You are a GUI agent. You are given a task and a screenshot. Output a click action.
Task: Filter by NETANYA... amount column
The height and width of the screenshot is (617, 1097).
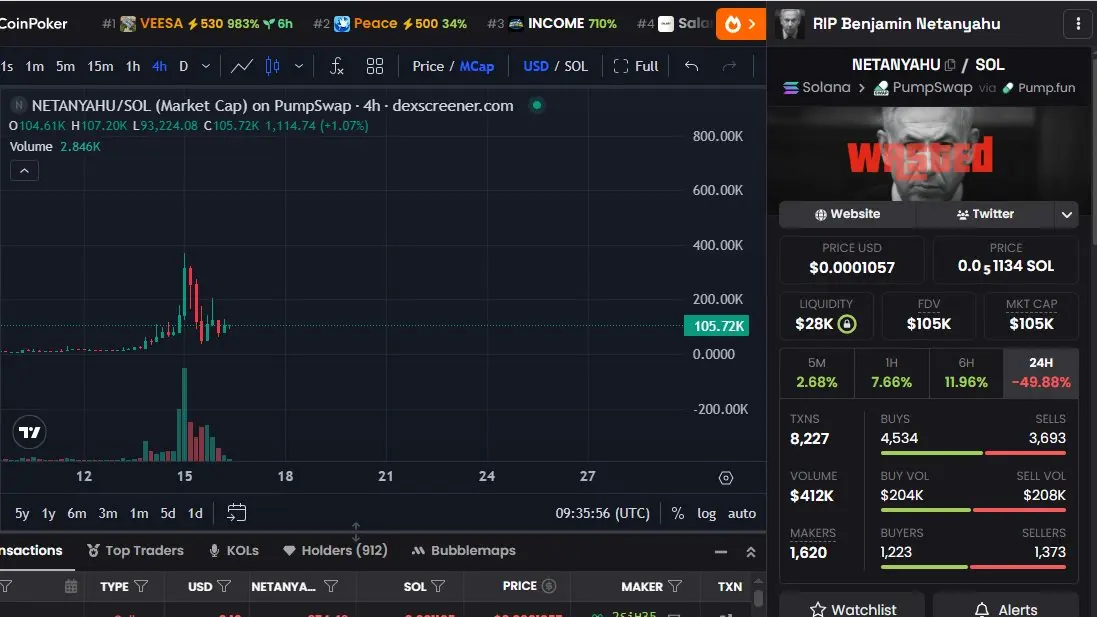[x=331, y=586]
